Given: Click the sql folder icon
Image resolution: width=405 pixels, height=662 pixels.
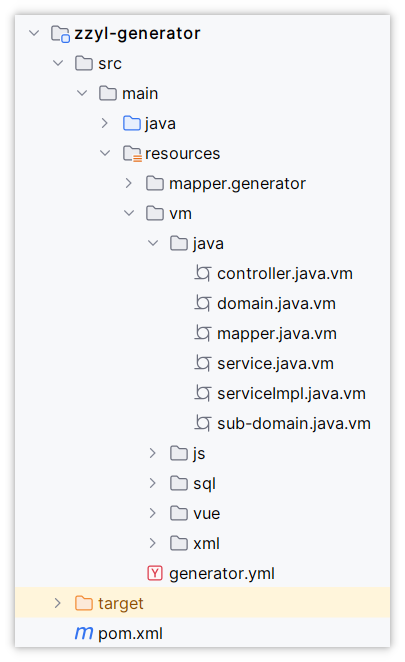Looking at the screenshot, I should pyautogui.click(x=179, y=483).
